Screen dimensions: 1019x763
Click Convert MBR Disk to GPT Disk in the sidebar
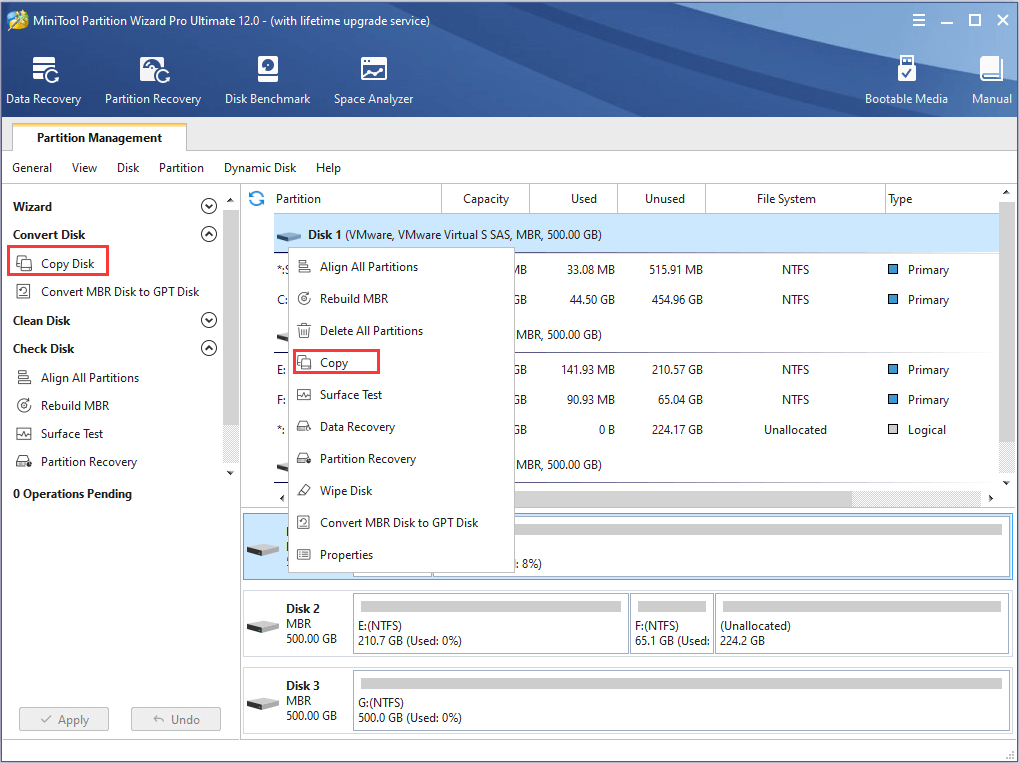point(119,292)
